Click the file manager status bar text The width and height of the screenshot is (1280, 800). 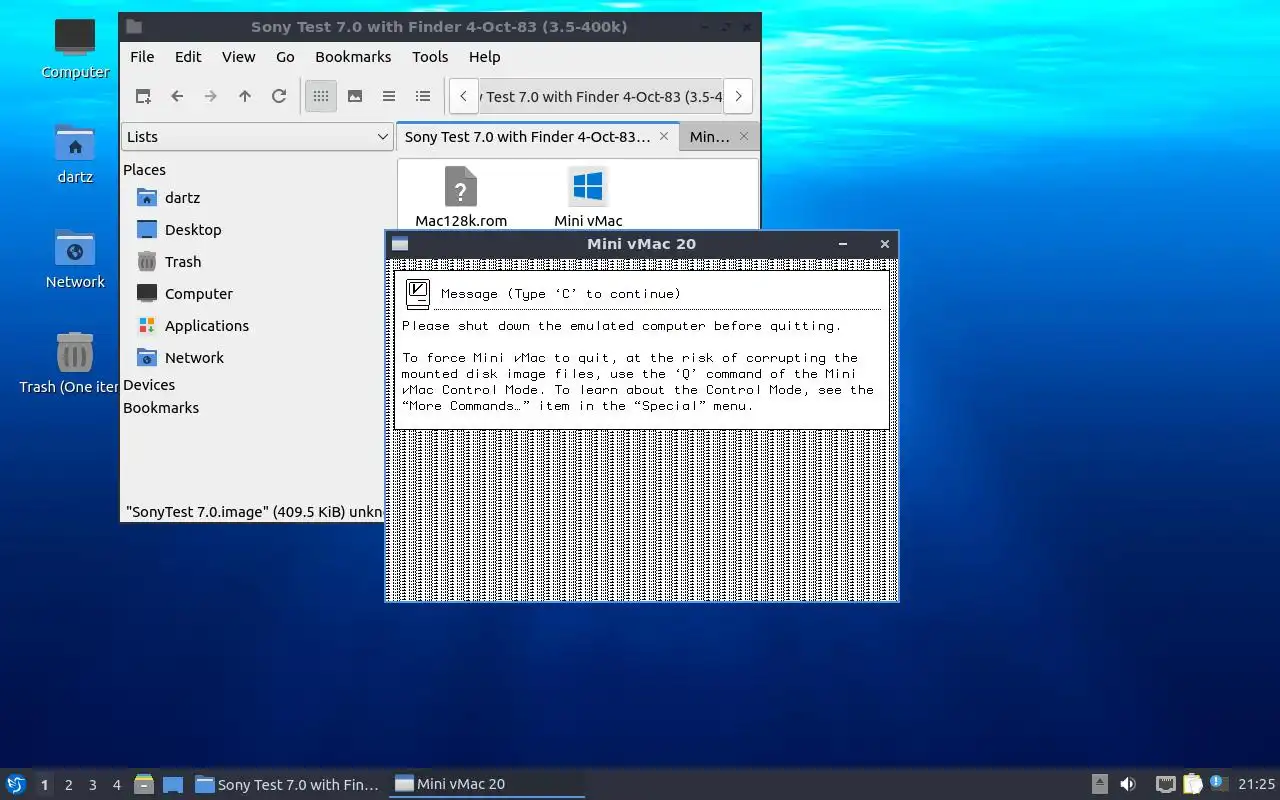(254, 512)
